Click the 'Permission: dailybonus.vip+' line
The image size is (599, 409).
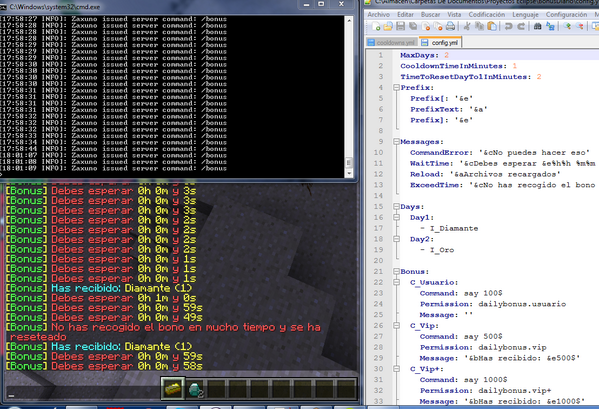pos(486,391)
